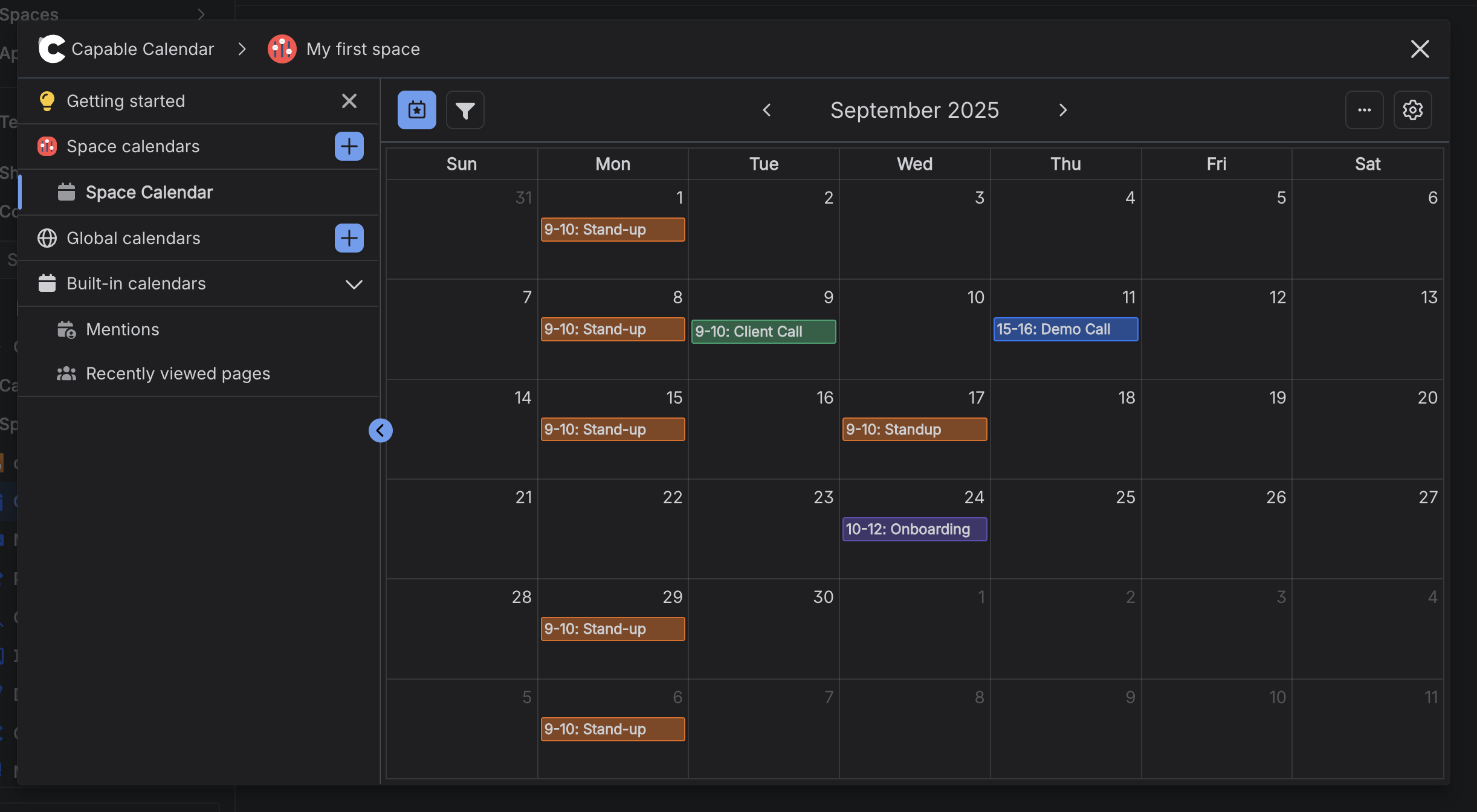Image resolution: width=1477 pixels, height=812 pixels.
Task: Go to the next month
Action: point(1063,110)
